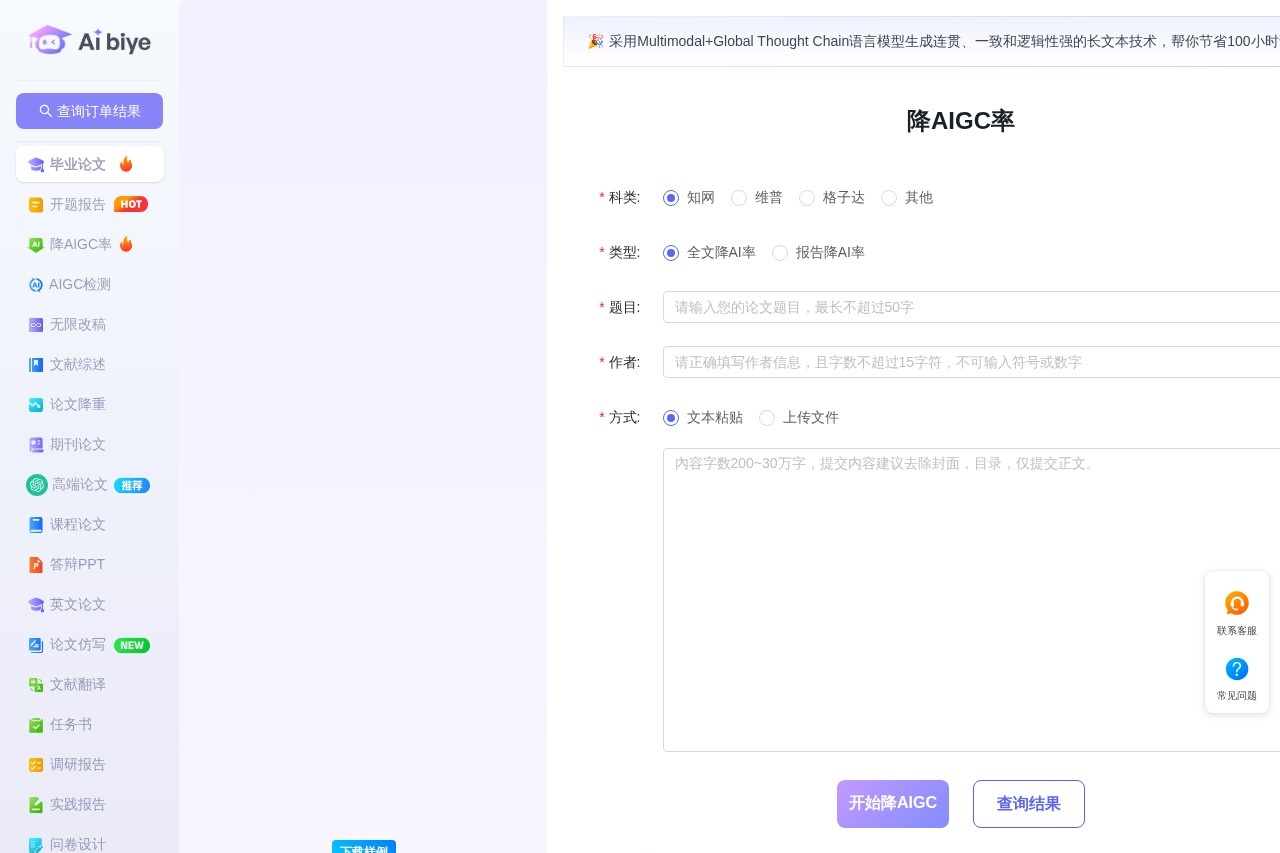The width and height of the screenshot is (1280, 853).
Task: Switch method to 上传文件
Action: tap(767, 418)
